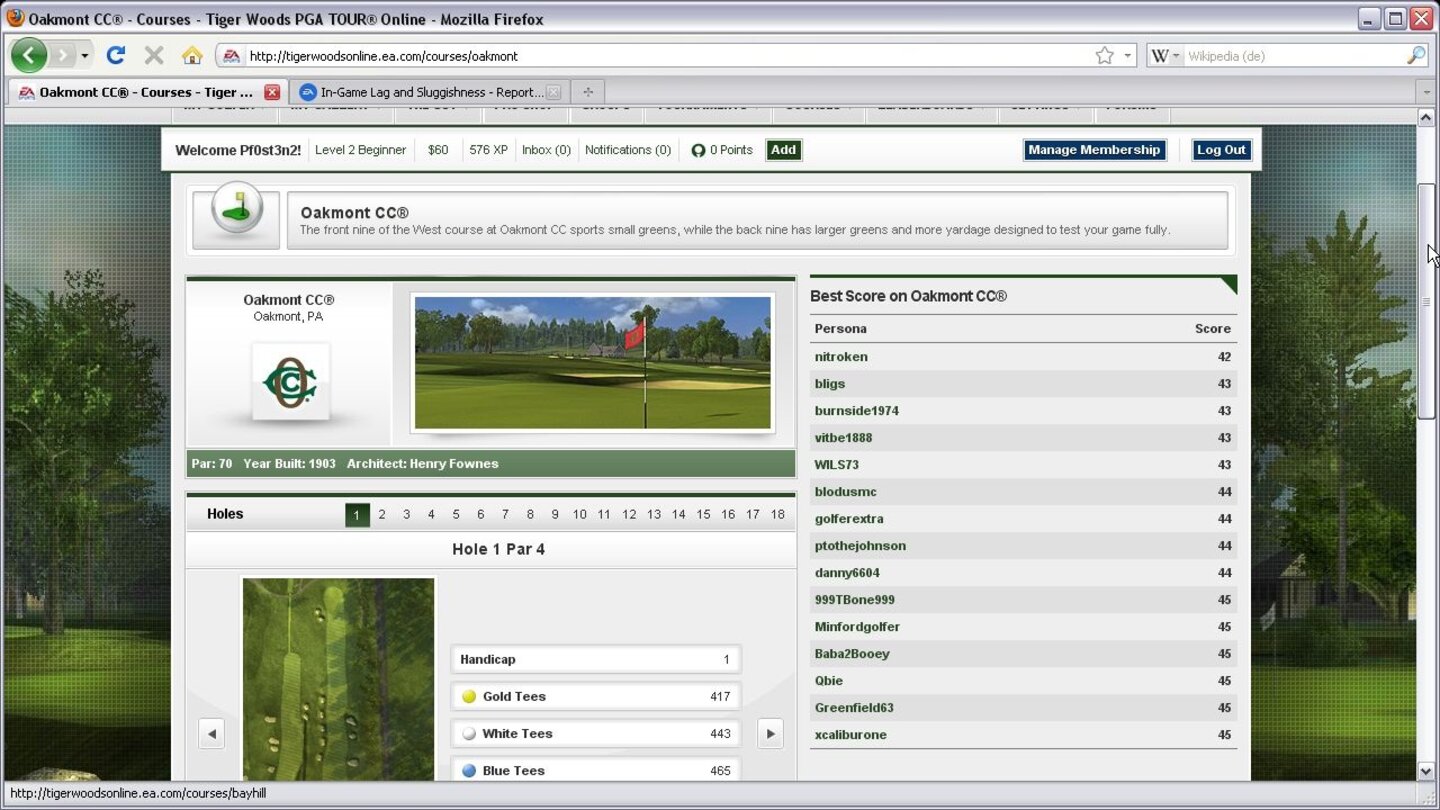Open persona danny6604 in best scores
The width and height of the screenshot is (1440, 810).
click(848, 573)
